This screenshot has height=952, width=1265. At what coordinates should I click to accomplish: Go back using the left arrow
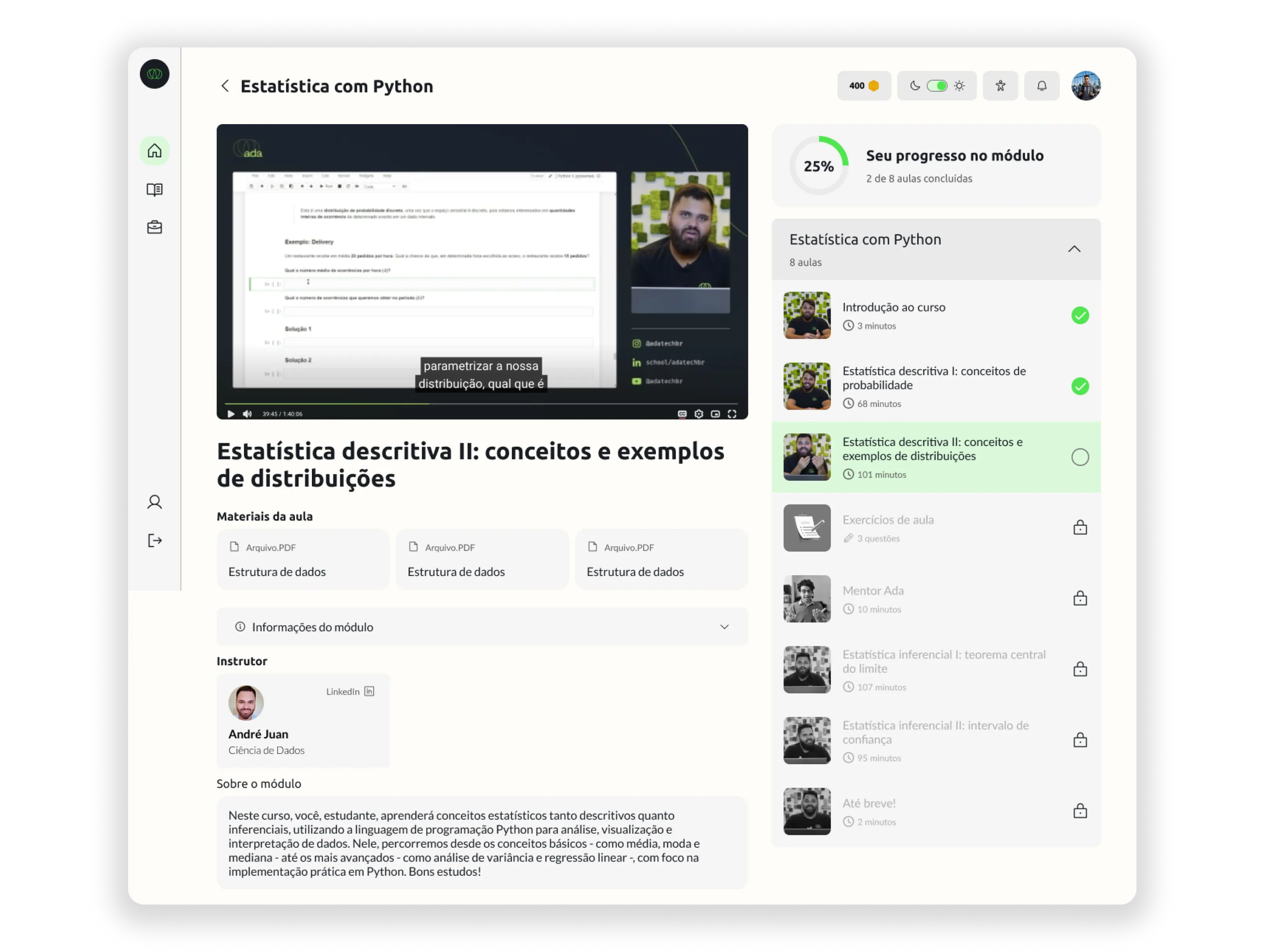[x=225, y=86]
